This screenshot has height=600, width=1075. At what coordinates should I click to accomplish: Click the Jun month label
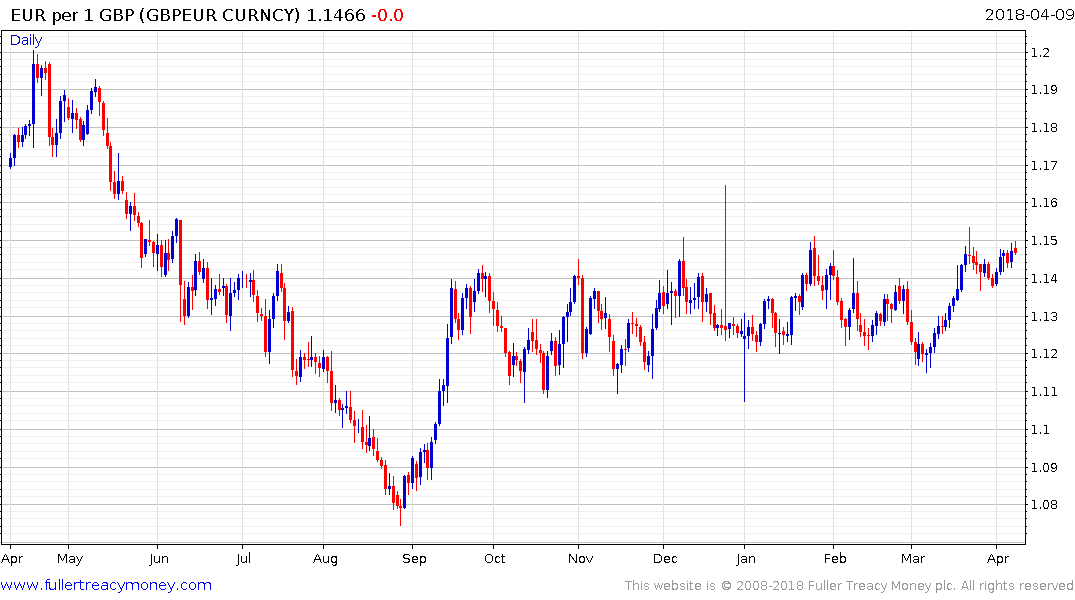click(158, 559)
